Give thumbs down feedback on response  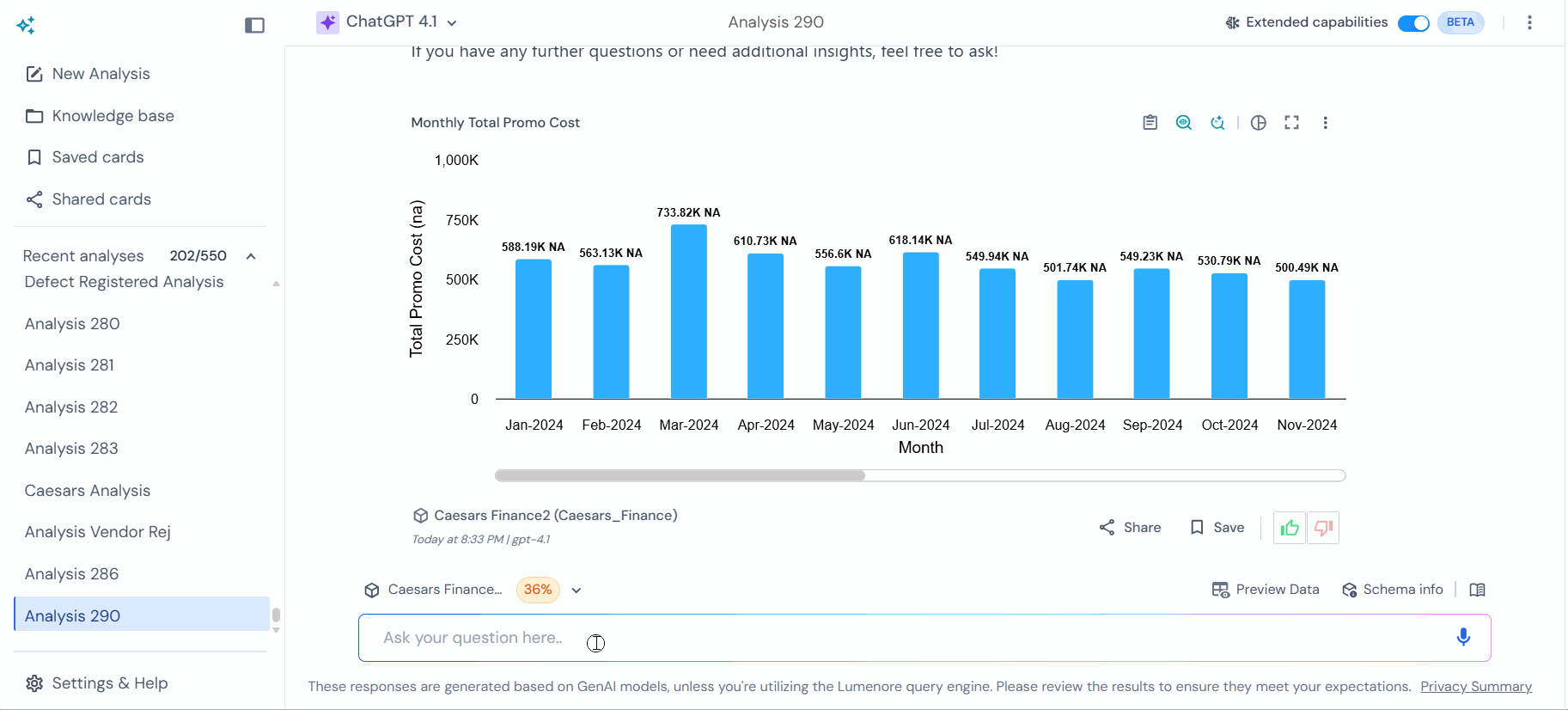[1323, 528]
